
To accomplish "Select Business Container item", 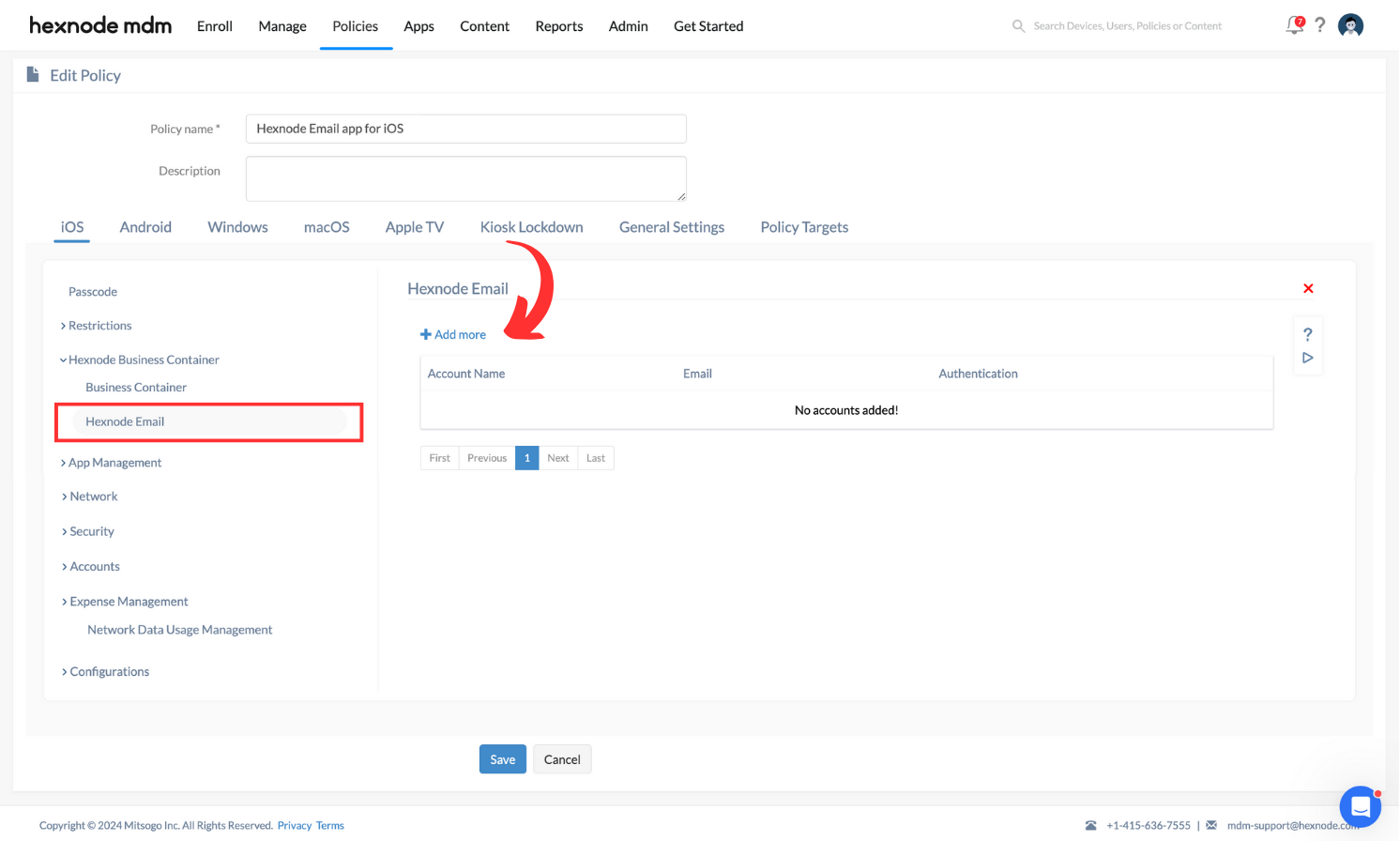I will point(136,388).
